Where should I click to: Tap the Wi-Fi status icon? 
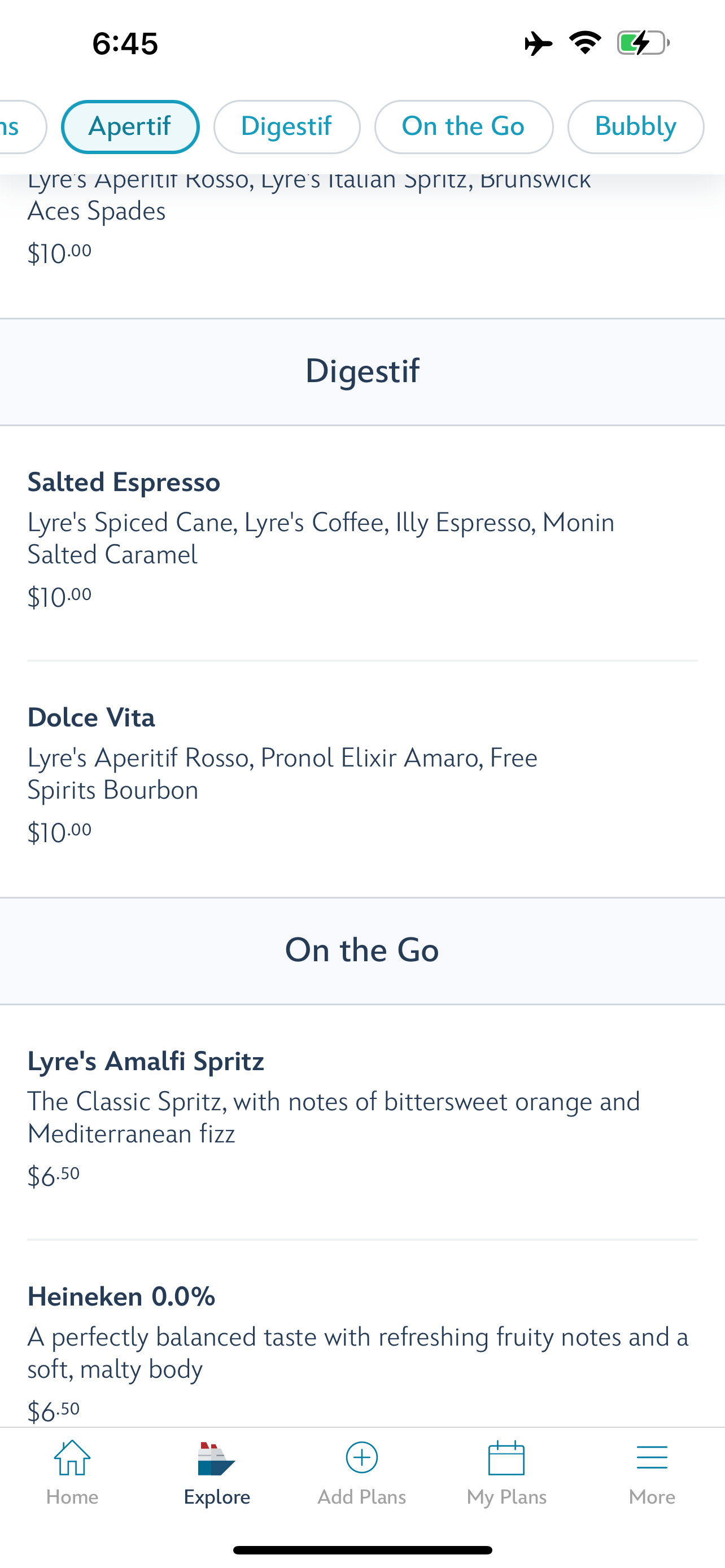coord(585,42)
